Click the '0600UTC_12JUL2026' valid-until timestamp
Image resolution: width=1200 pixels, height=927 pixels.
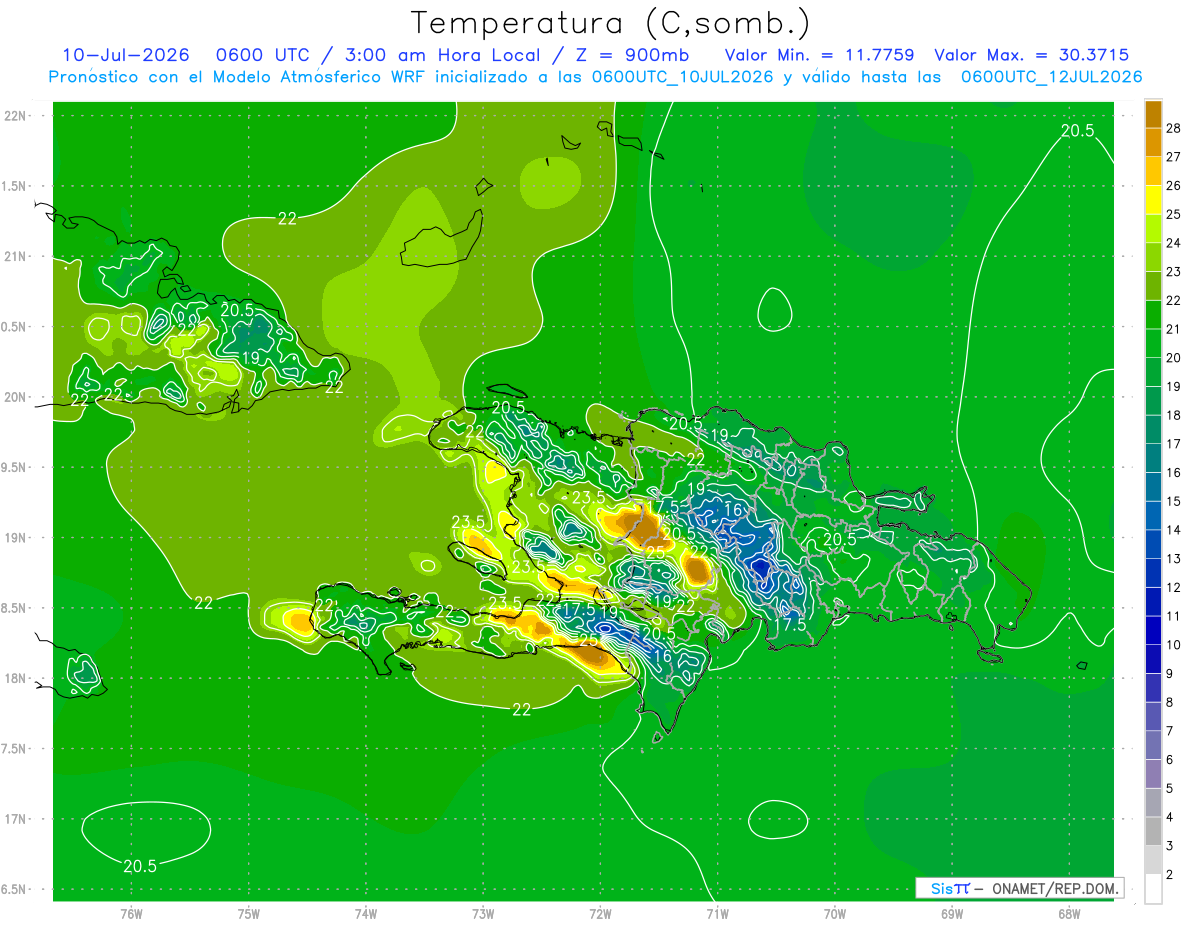pyautogui.click(x=1051, y=77)
